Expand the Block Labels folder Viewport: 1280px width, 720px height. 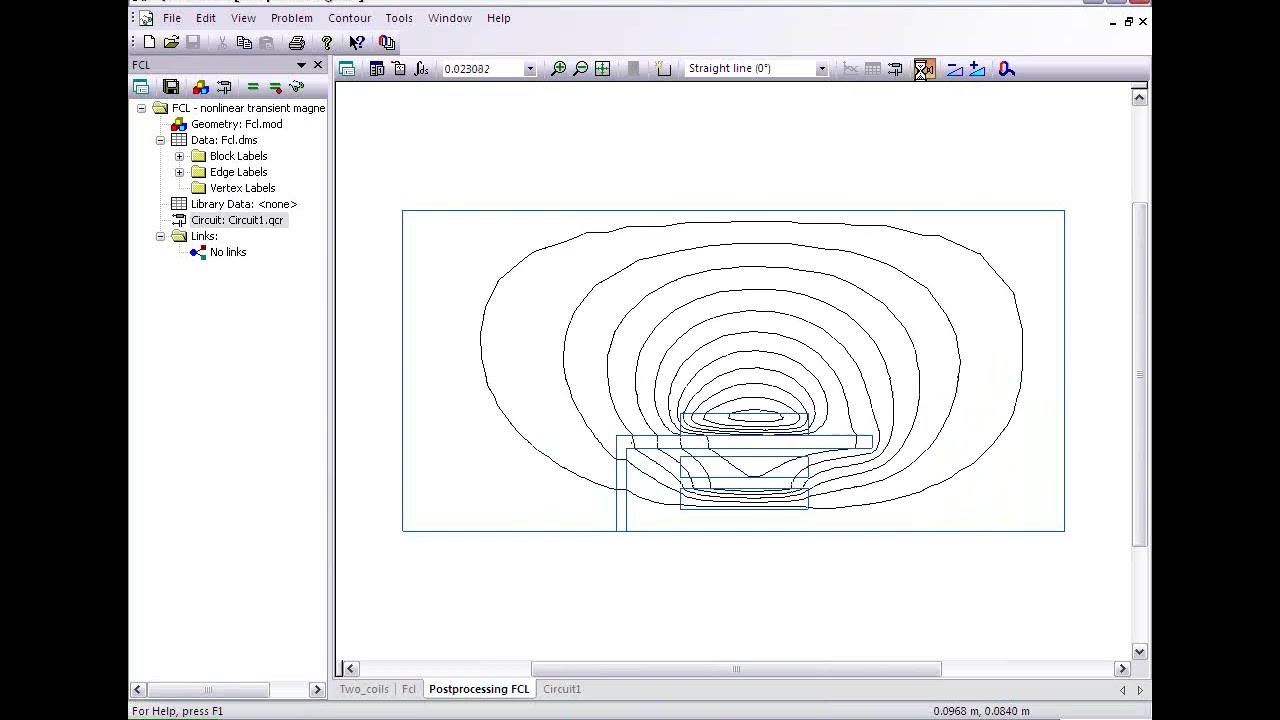pos(179,156)
